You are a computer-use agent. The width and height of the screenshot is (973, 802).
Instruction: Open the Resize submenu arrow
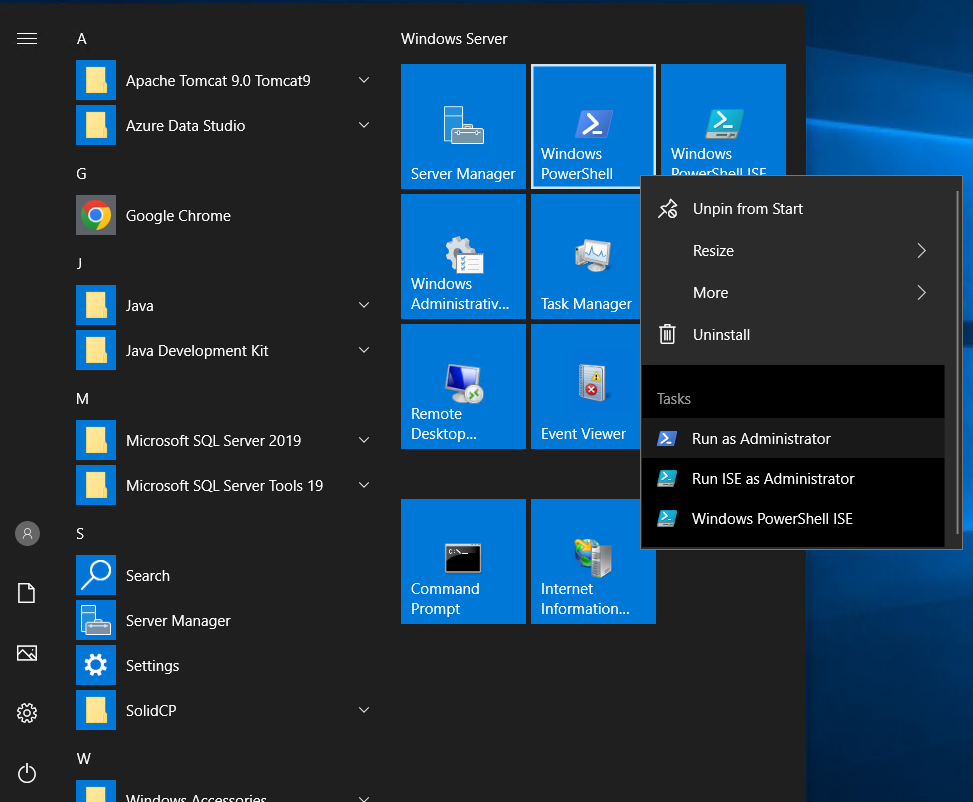pyautogui.click(x=921, y=251)
